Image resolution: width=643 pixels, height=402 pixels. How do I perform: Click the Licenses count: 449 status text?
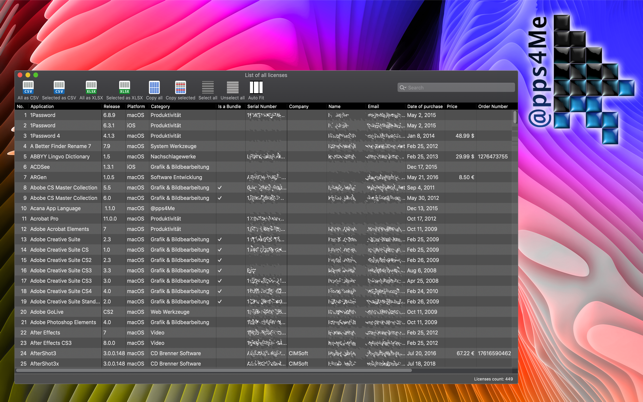click(x=493, y=379)
